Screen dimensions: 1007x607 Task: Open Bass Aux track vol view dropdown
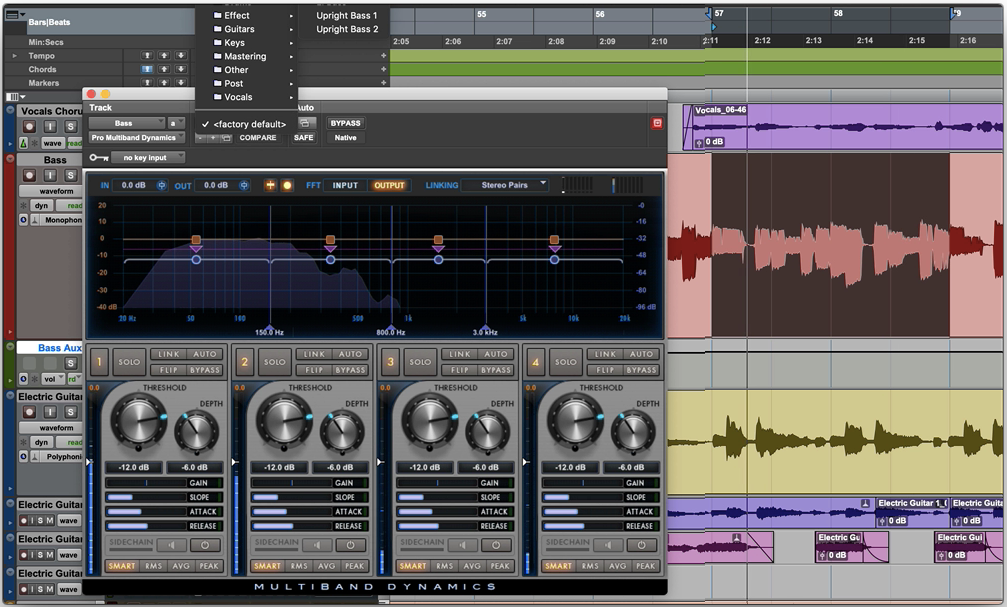tap(52, 379)
